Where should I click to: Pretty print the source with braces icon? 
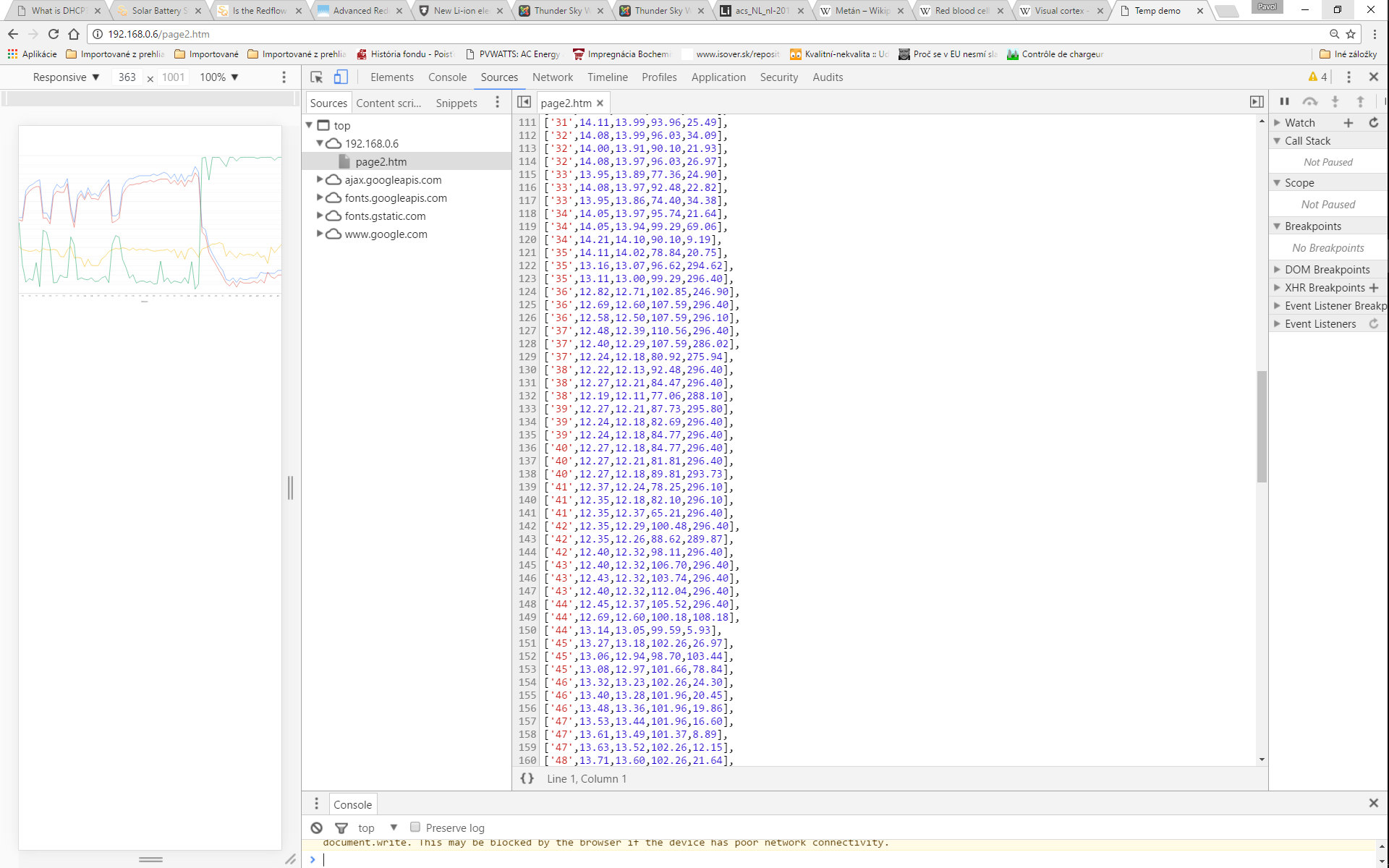527,778
